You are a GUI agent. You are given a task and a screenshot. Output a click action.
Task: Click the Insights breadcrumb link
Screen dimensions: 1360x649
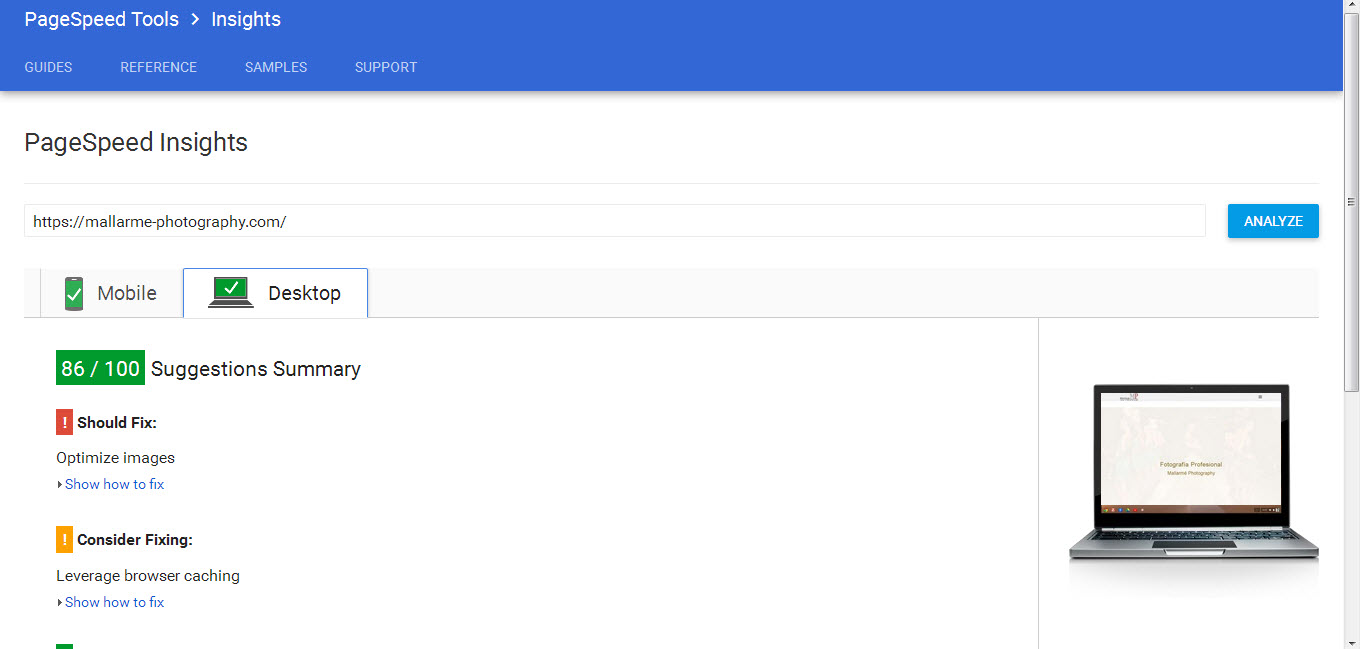coord(246,19)
